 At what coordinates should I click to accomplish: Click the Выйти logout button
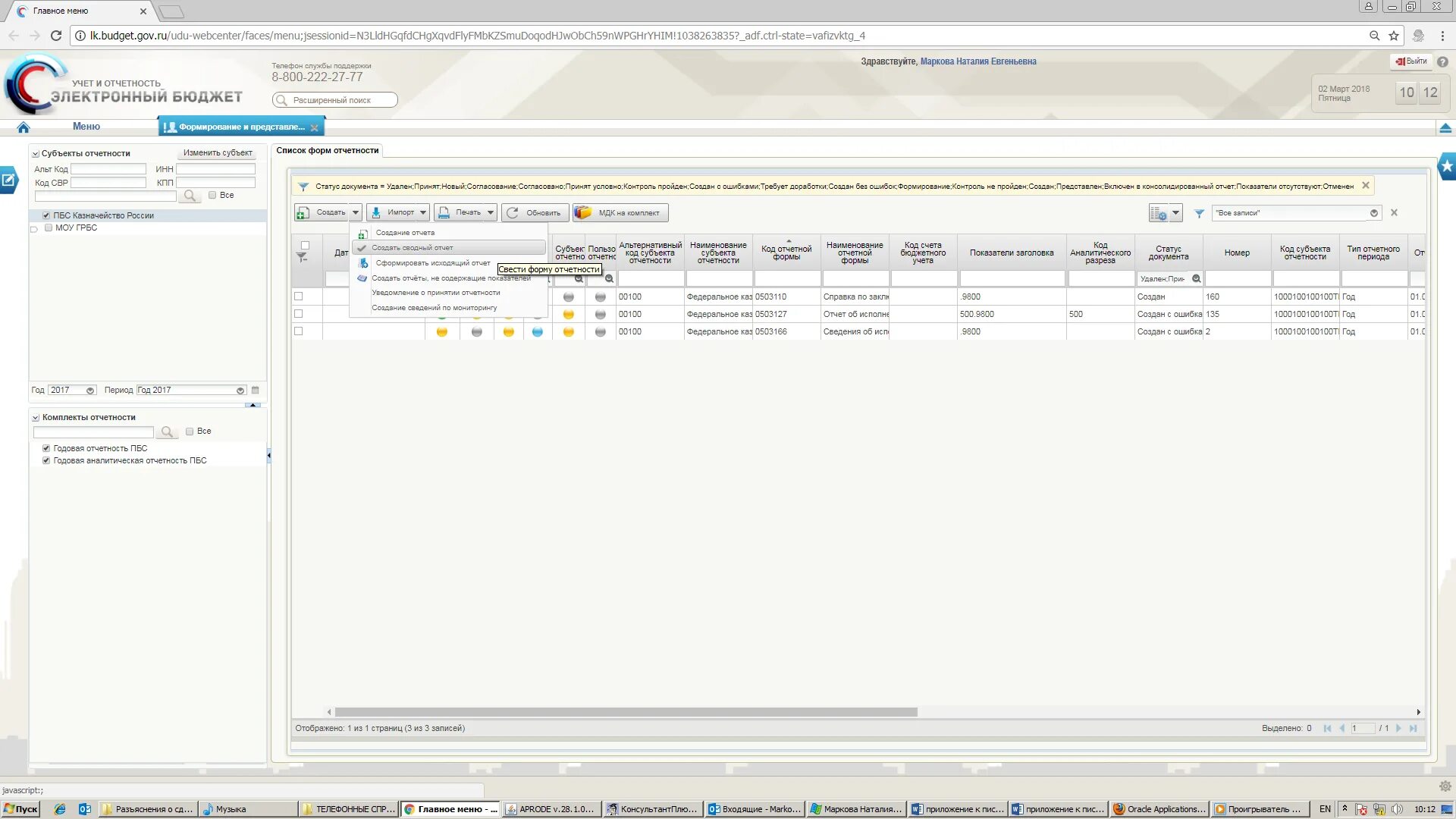[x=1410, y=61]
